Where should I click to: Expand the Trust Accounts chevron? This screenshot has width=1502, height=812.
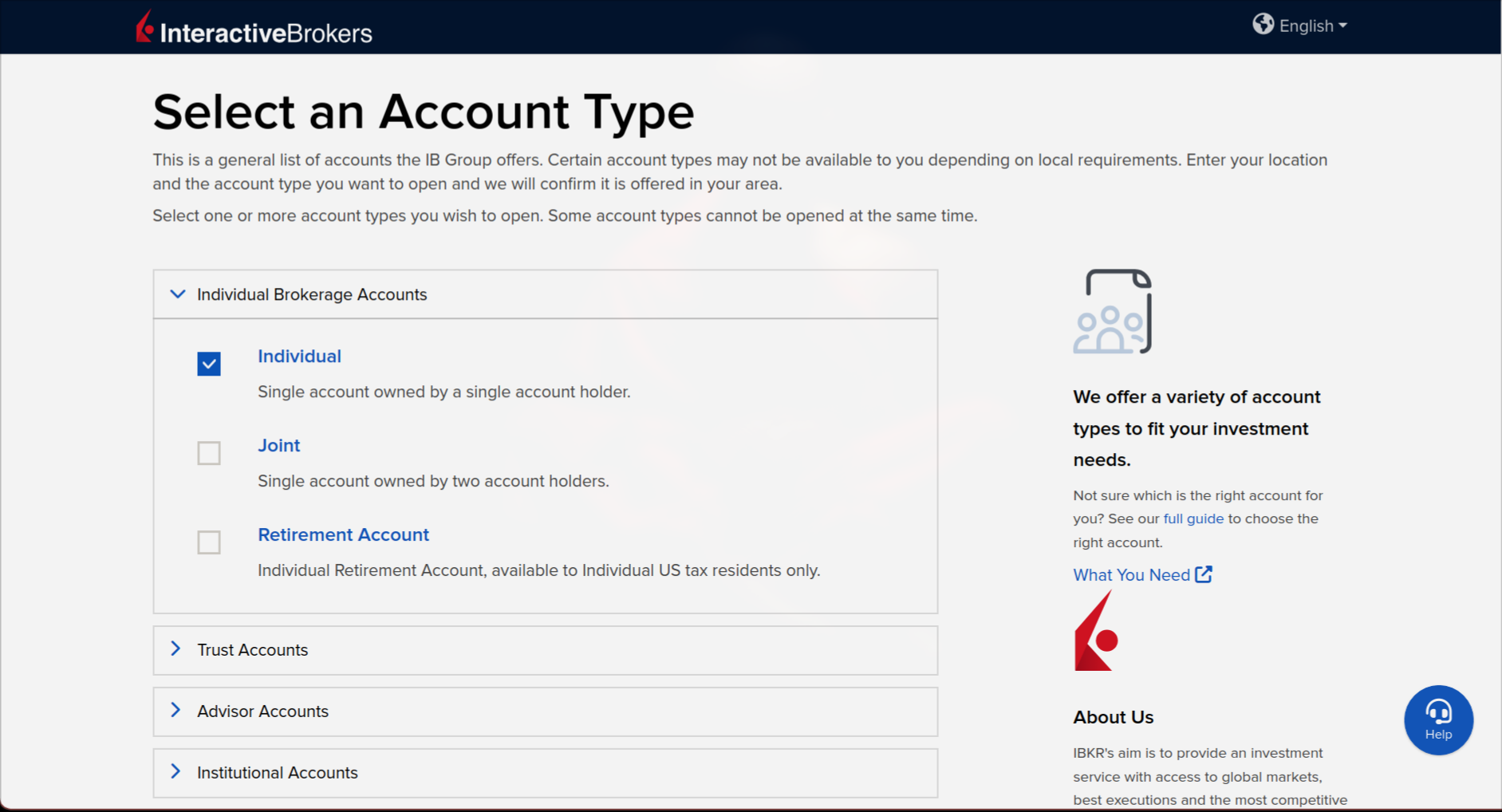tap(176, 649)
